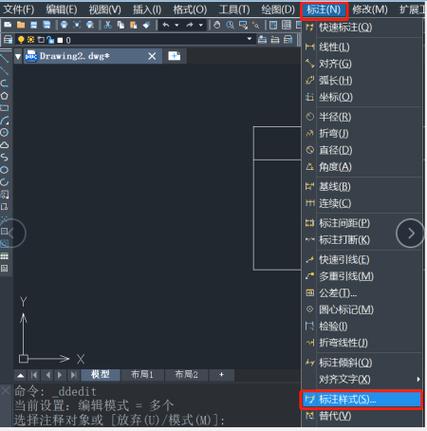Open the 编辑(E) menu

coord(62,9)
